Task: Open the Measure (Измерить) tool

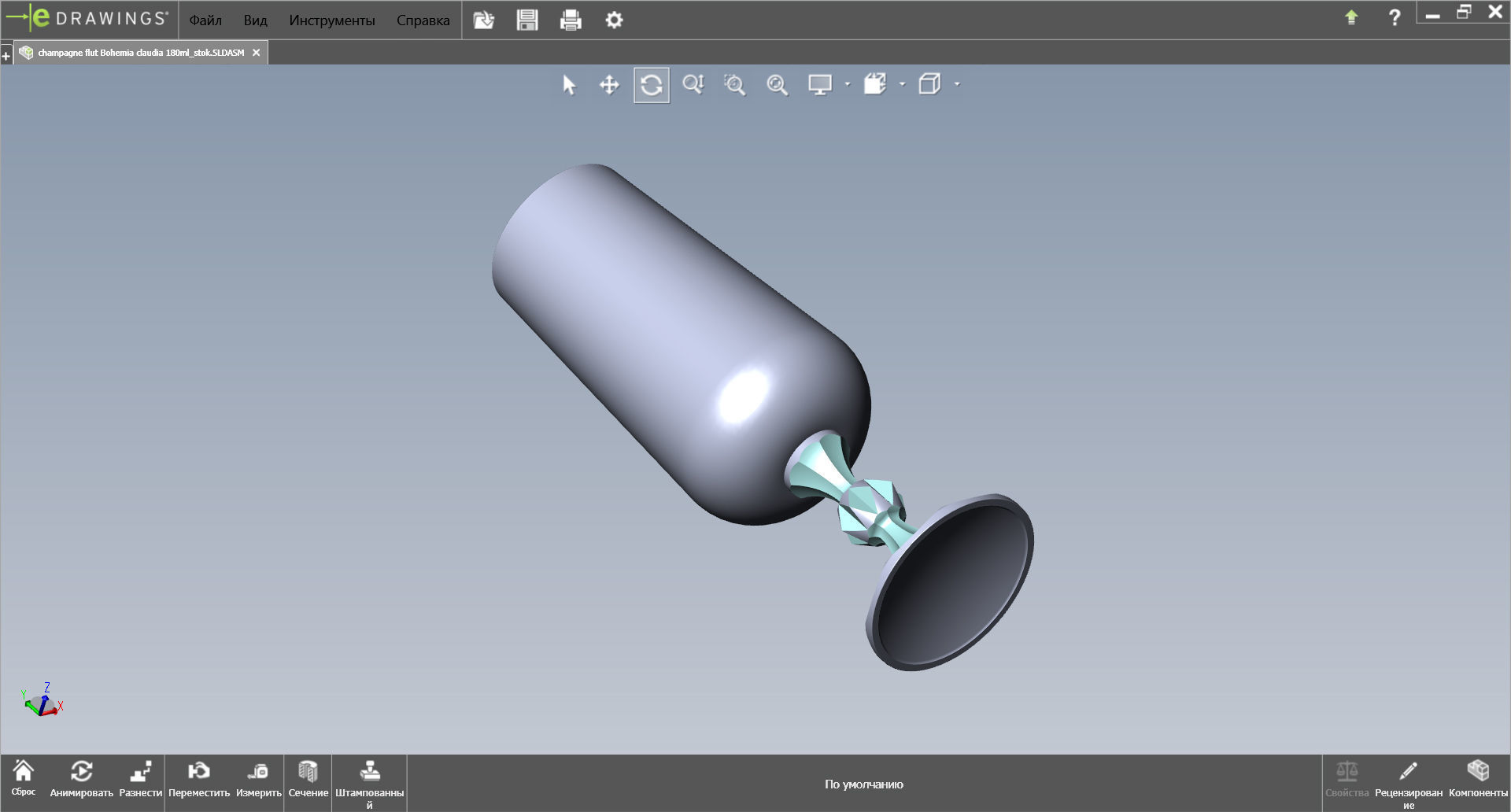Action: click(x=259, y=779)
